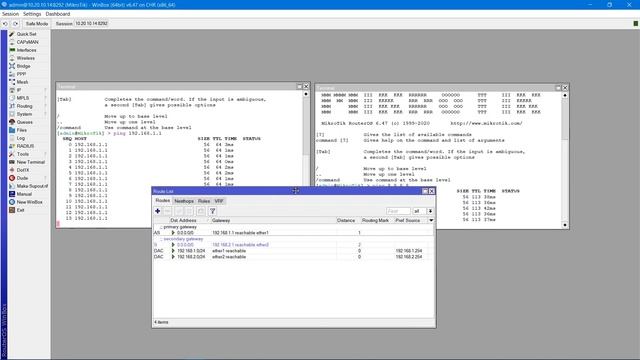The width and height of the screenshot is (640, 360).
Task: Open the Mesh sidebar entry
Action: [x=22, y=82]
